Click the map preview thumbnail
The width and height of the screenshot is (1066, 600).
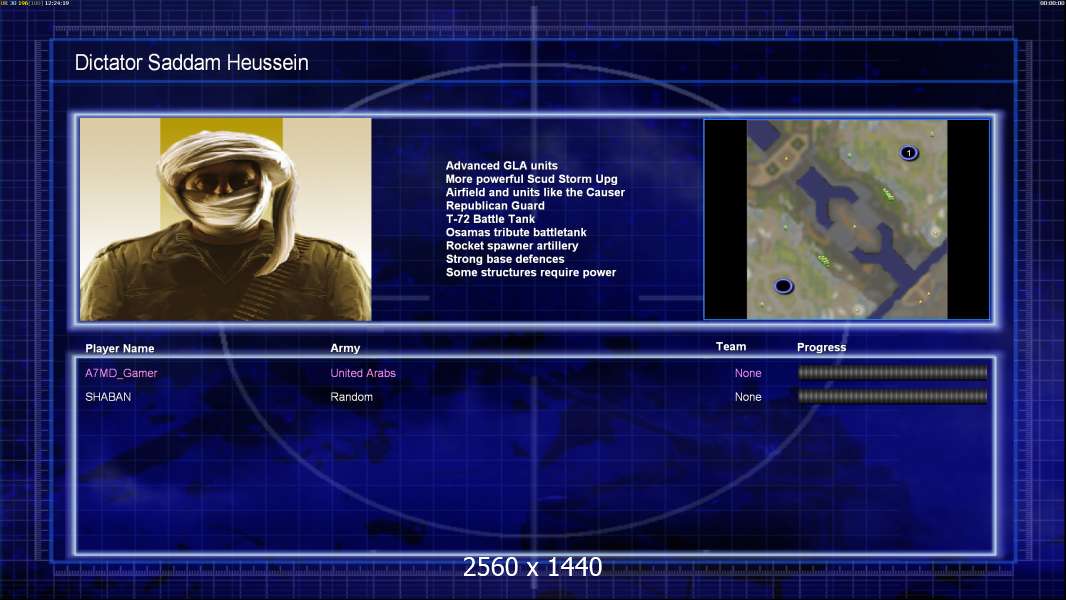846,219
